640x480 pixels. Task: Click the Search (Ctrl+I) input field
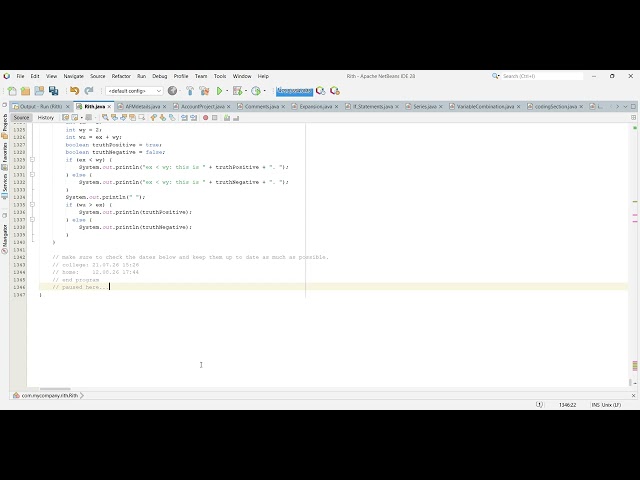pos(542,76)
